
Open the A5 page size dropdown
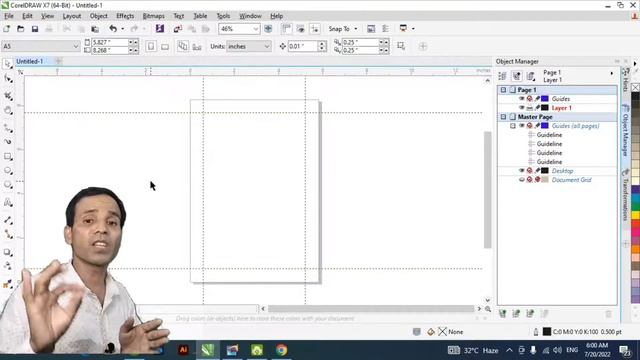pos(76,46)
